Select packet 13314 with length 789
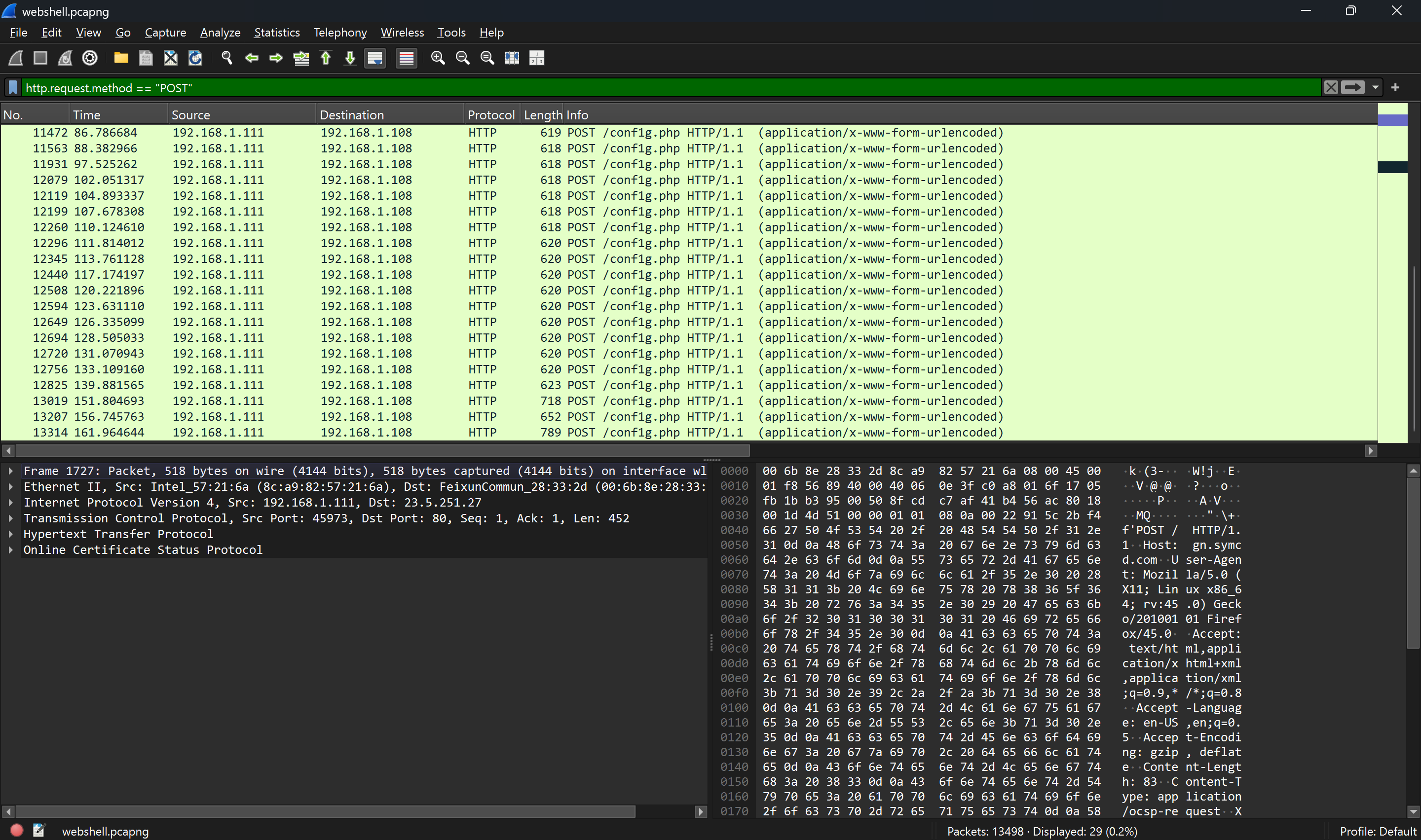 coord(689,433)
